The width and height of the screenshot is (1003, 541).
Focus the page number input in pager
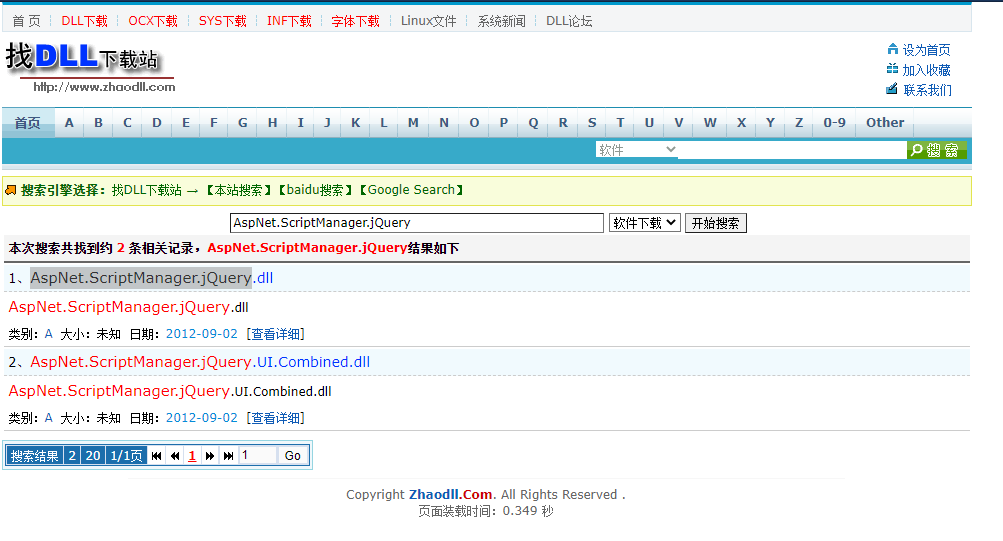[x=257, y=455]
